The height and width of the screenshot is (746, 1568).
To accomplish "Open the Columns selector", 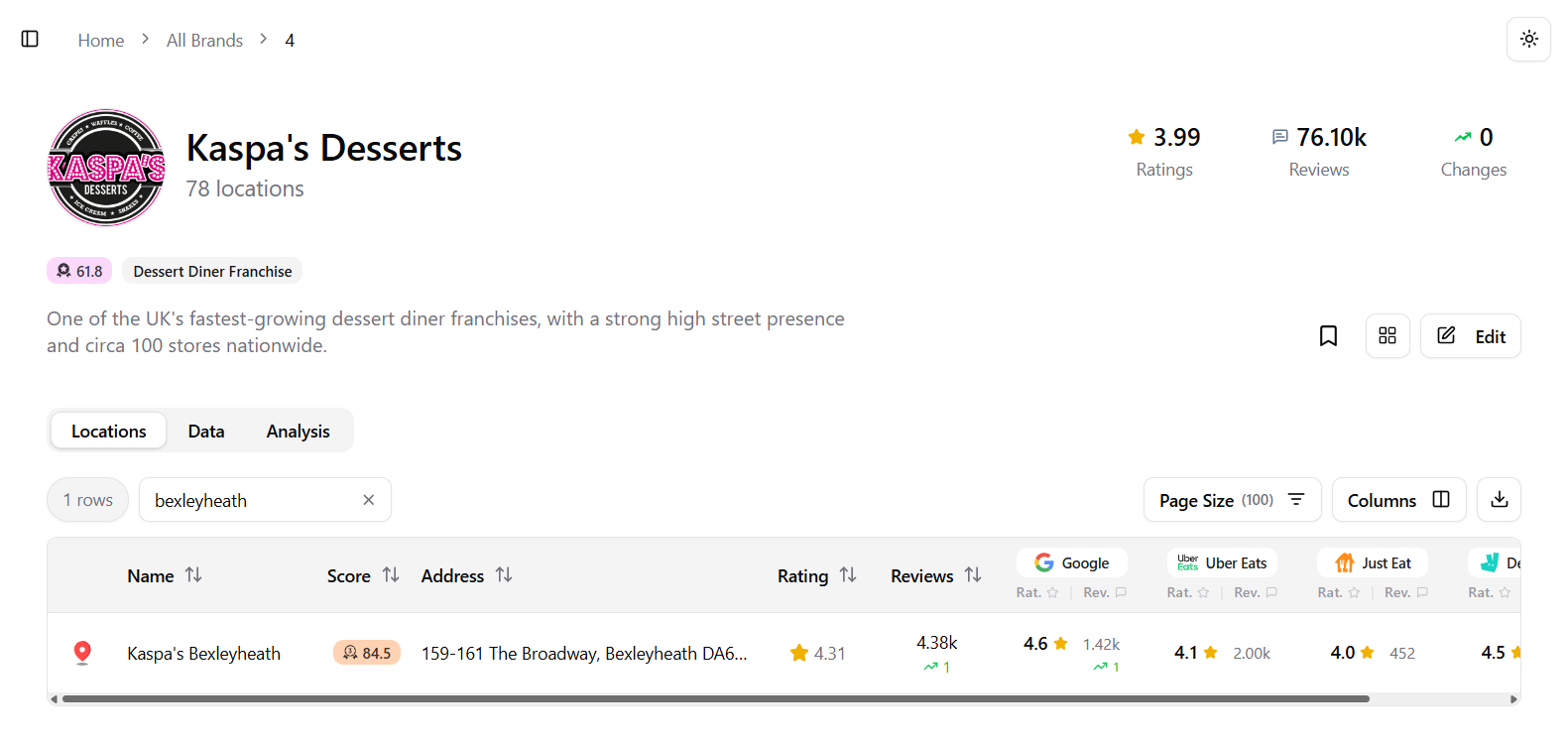I will (1398, 500).
